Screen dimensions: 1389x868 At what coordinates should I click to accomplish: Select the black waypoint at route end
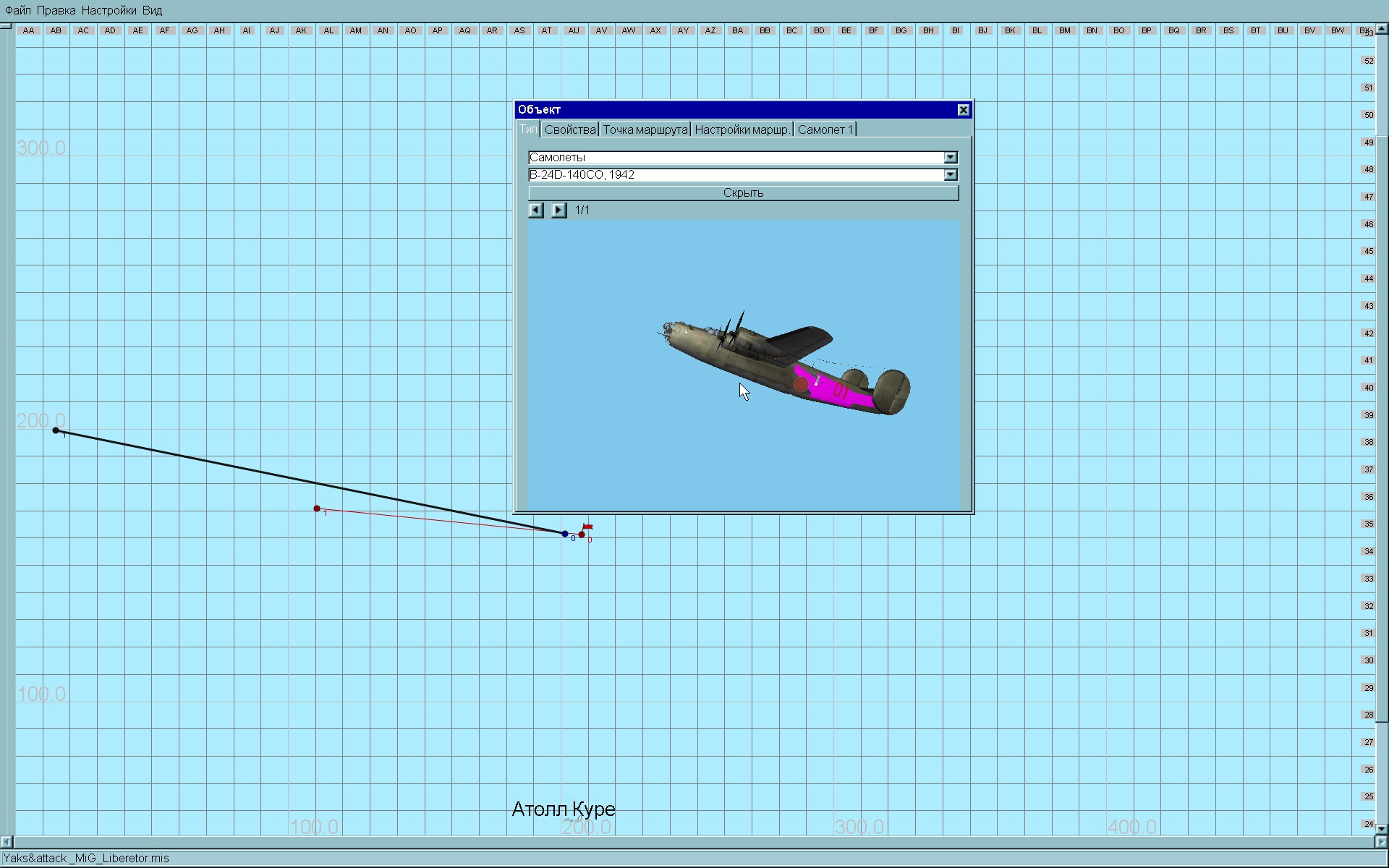click(56, 430)
